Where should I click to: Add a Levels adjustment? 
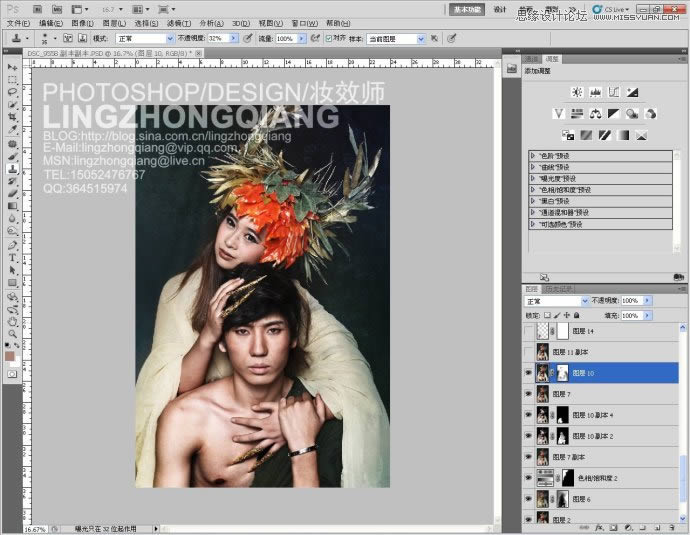coord(595,92)
